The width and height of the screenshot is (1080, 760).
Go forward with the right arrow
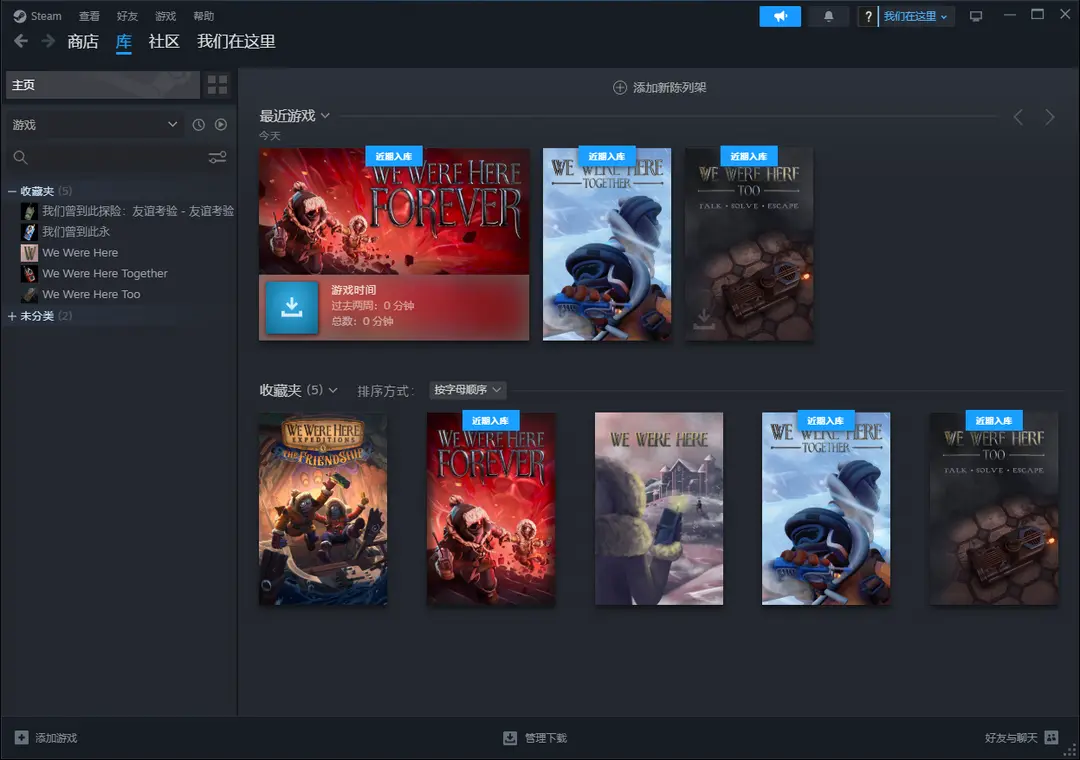[x=48, y=41]
